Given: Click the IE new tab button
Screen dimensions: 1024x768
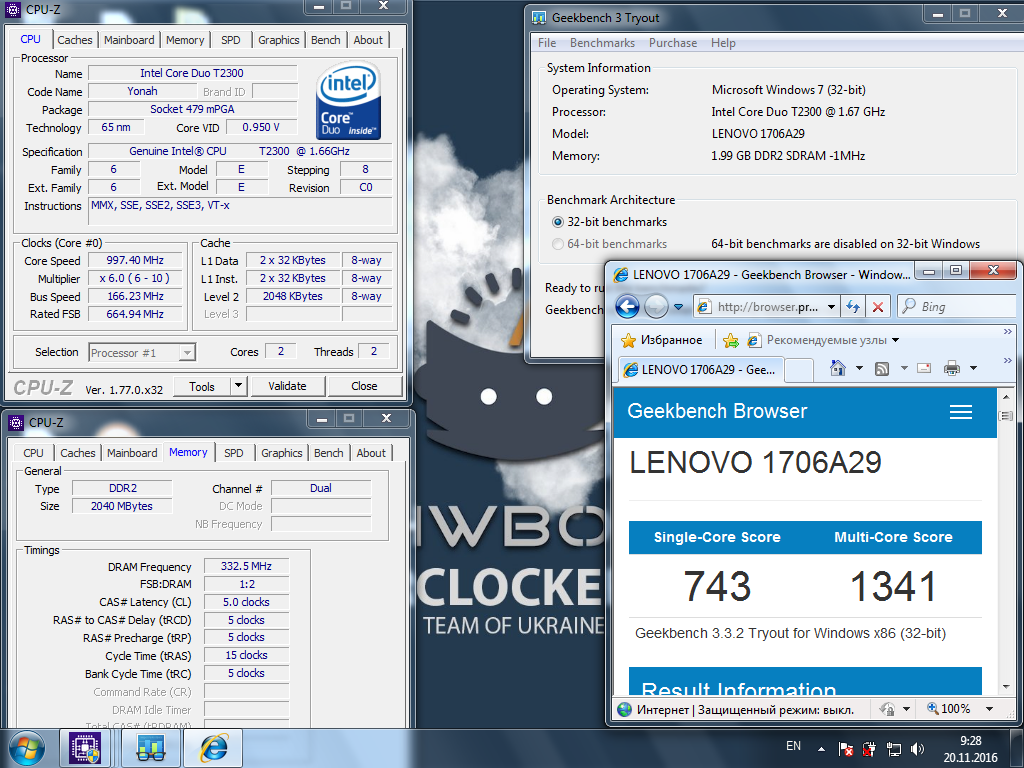Looking at the screenshot, I should [798, 370].
